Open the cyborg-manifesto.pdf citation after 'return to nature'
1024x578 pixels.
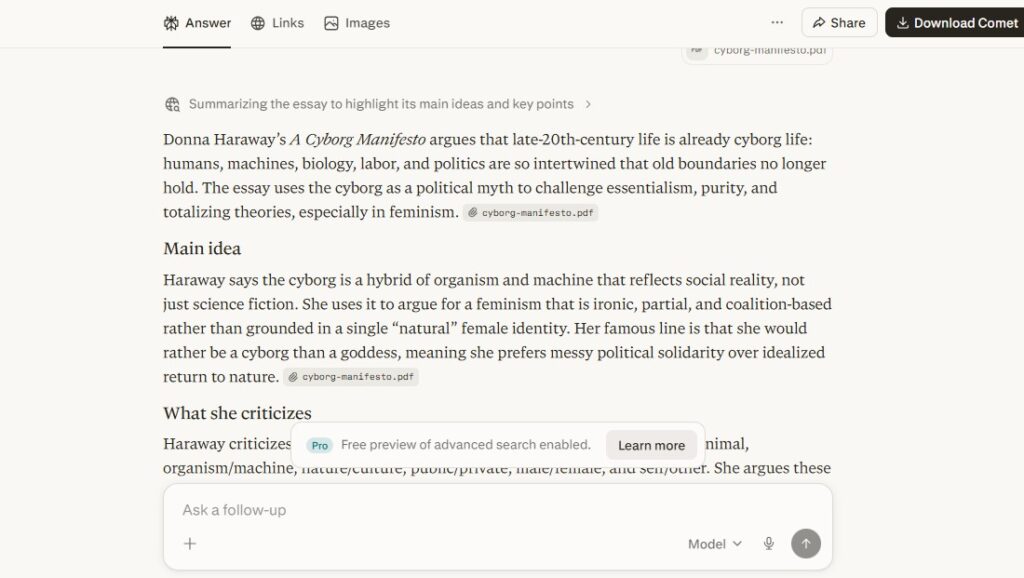pos(351,377)
